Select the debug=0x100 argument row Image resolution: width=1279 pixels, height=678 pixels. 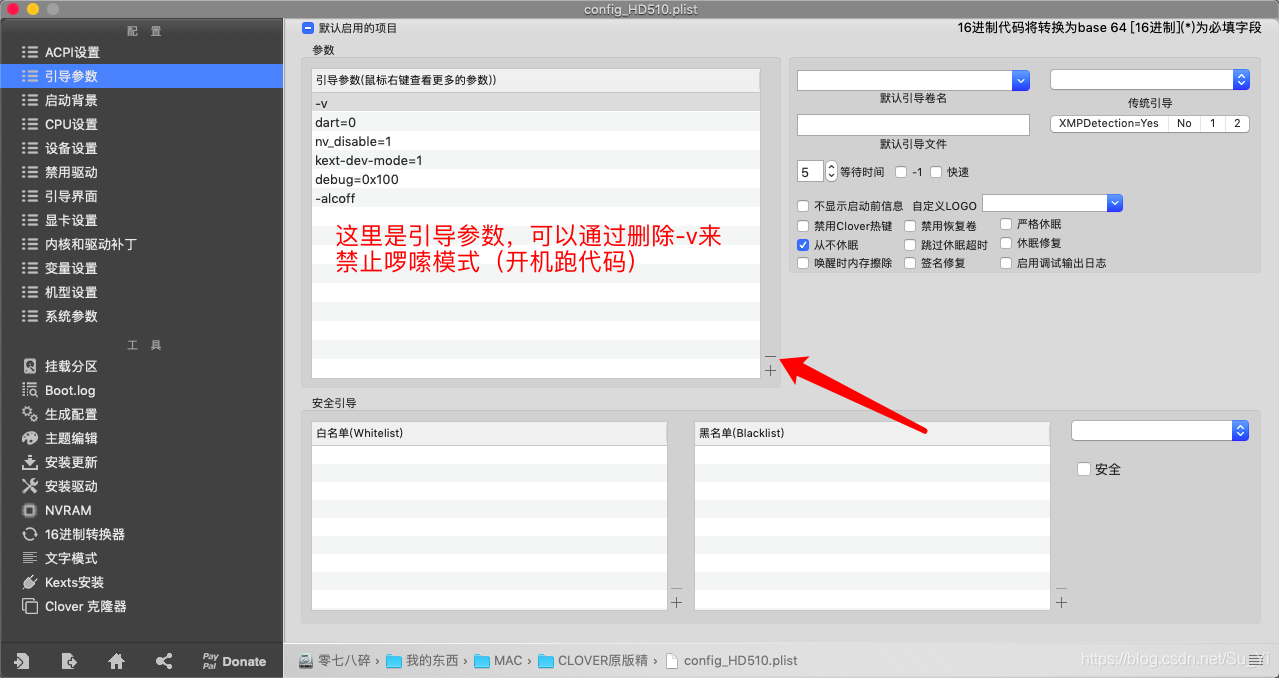click(x=535, y=179)
